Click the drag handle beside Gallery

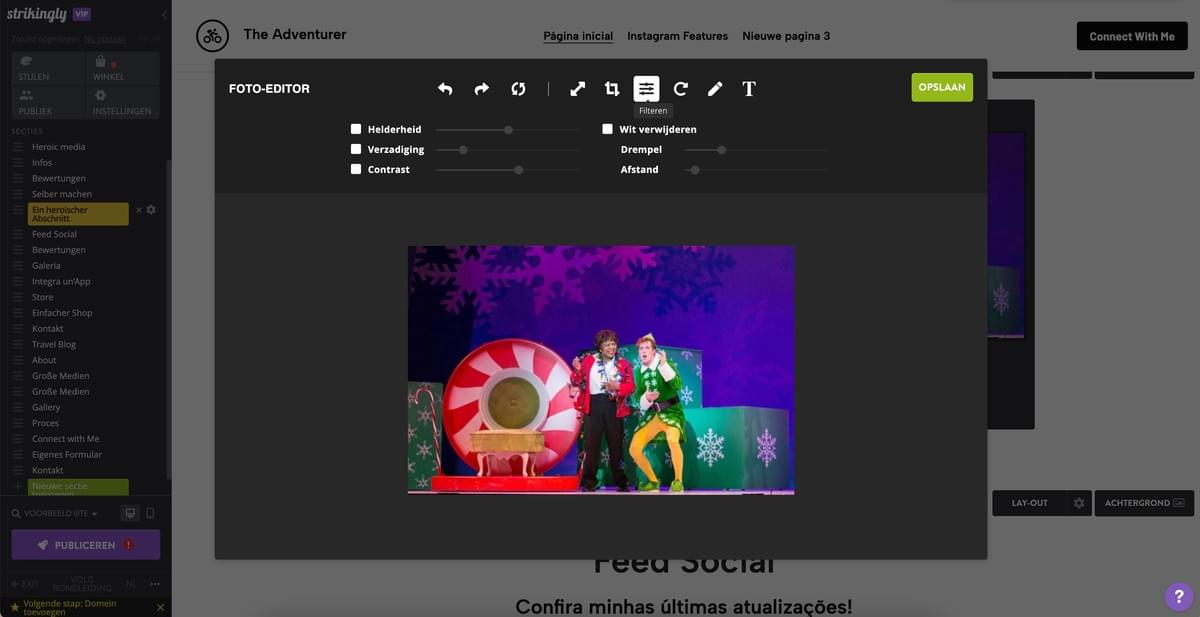tap(17, 408)
